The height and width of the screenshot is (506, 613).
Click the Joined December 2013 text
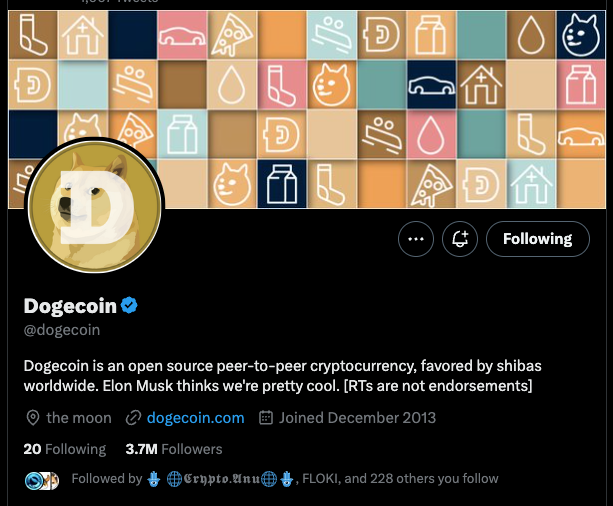358,418
